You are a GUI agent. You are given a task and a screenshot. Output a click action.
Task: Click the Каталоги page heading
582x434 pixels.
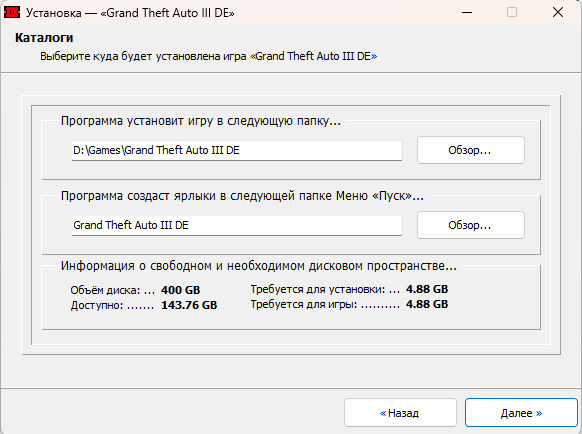(x=44, y=38)
